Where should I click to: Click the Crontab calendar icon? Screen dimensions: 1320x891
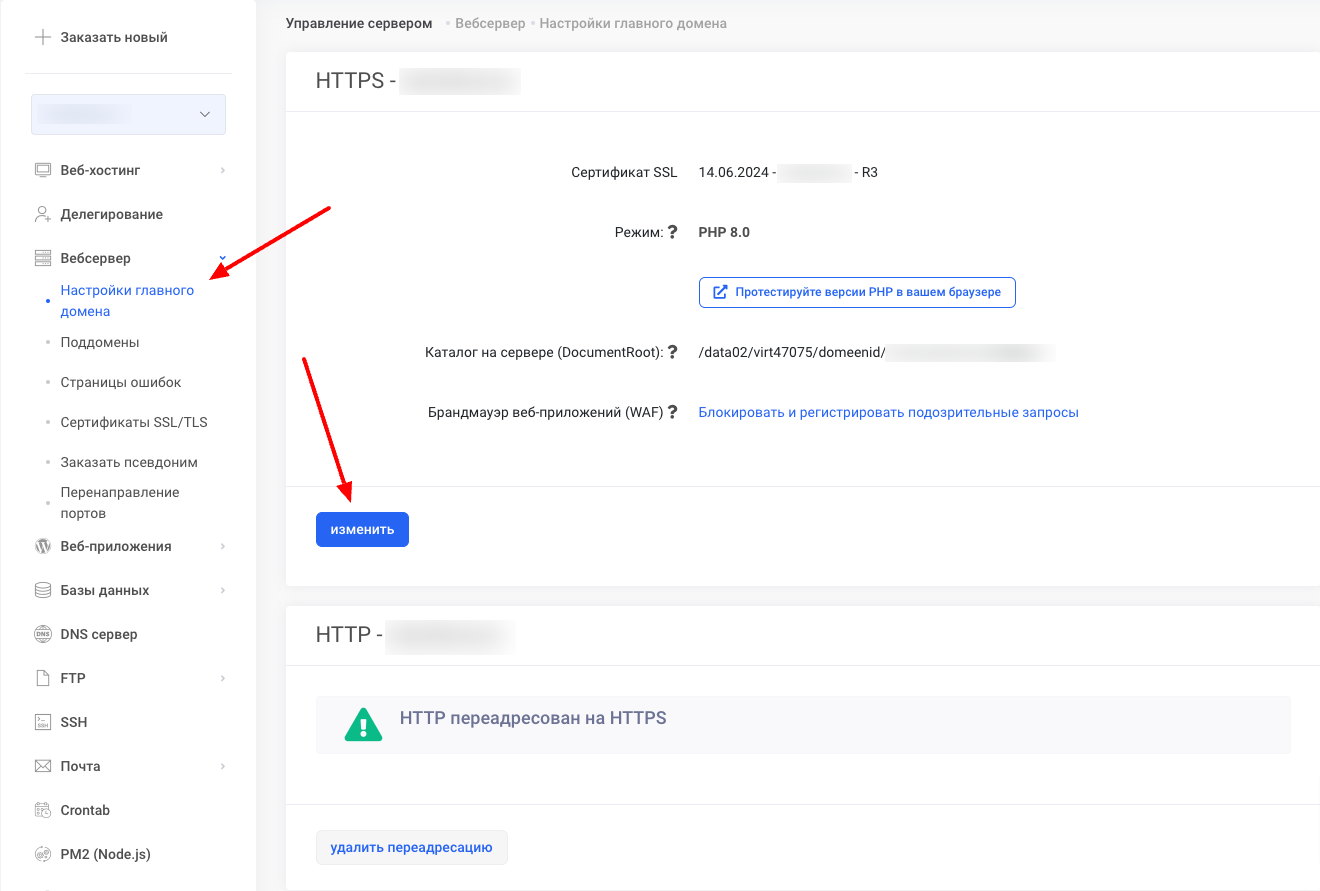43,810
